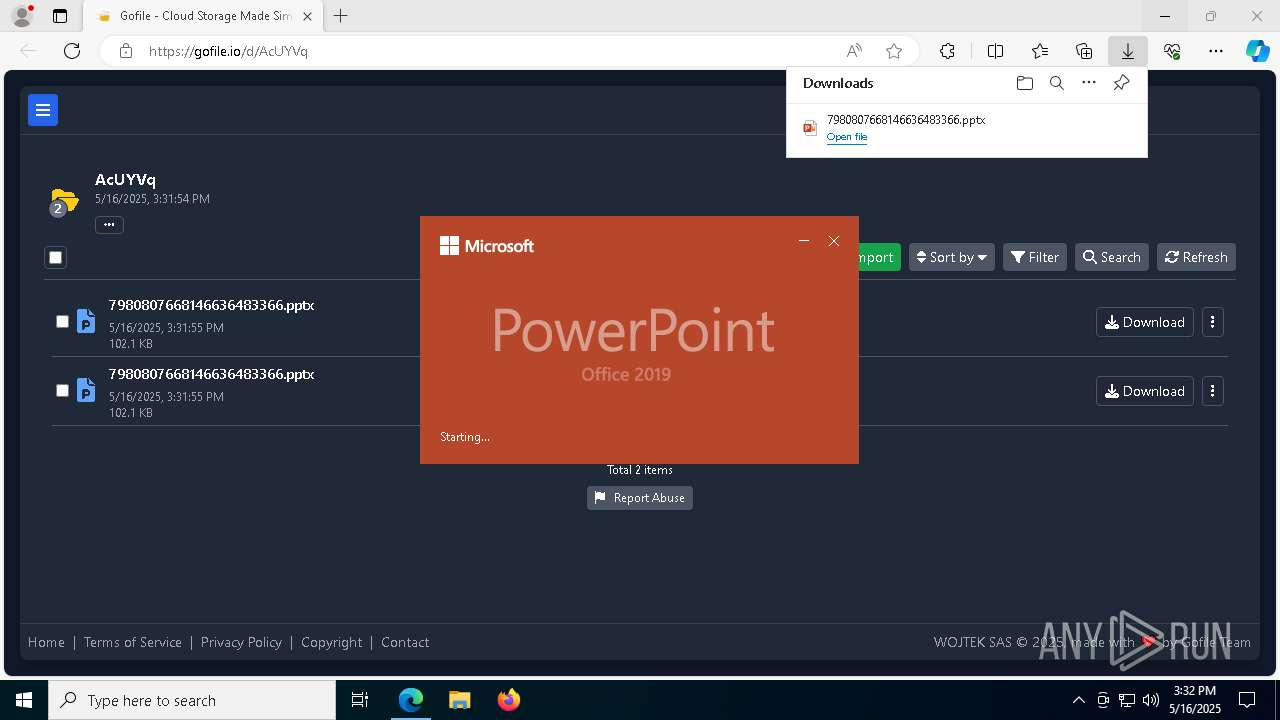Toggle the select-all files checkbox
Screen dimensions: 1280x720
[55, 258]
